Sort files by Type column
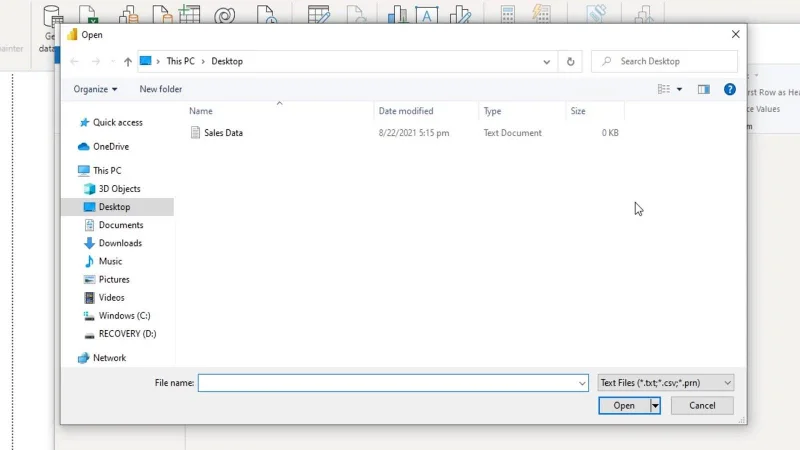This screenshot has height=450, width=800. tap(492, 111)
